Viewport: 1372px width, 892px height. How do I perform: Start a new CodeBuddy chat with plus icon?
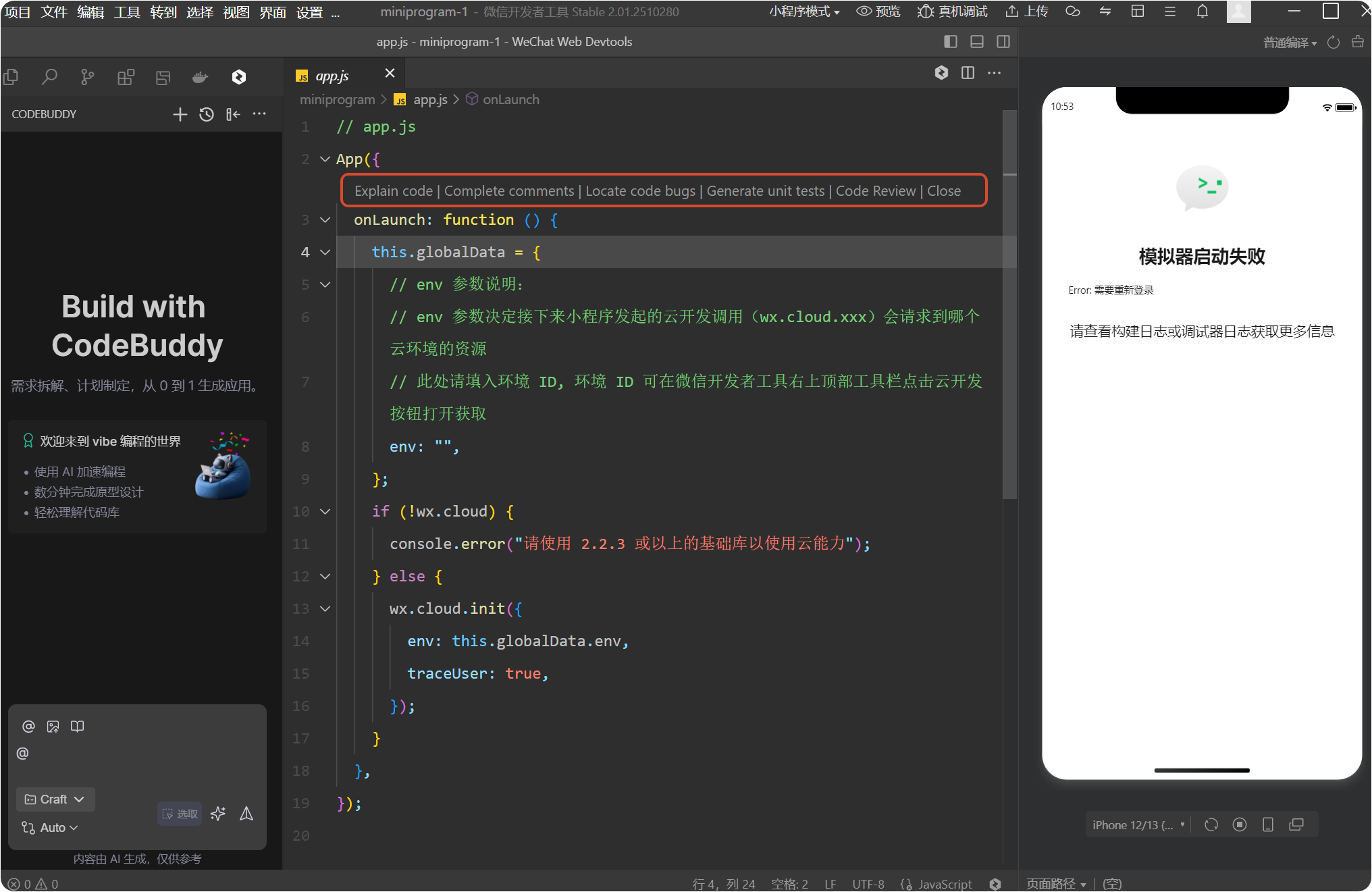[x=180, y=114]
